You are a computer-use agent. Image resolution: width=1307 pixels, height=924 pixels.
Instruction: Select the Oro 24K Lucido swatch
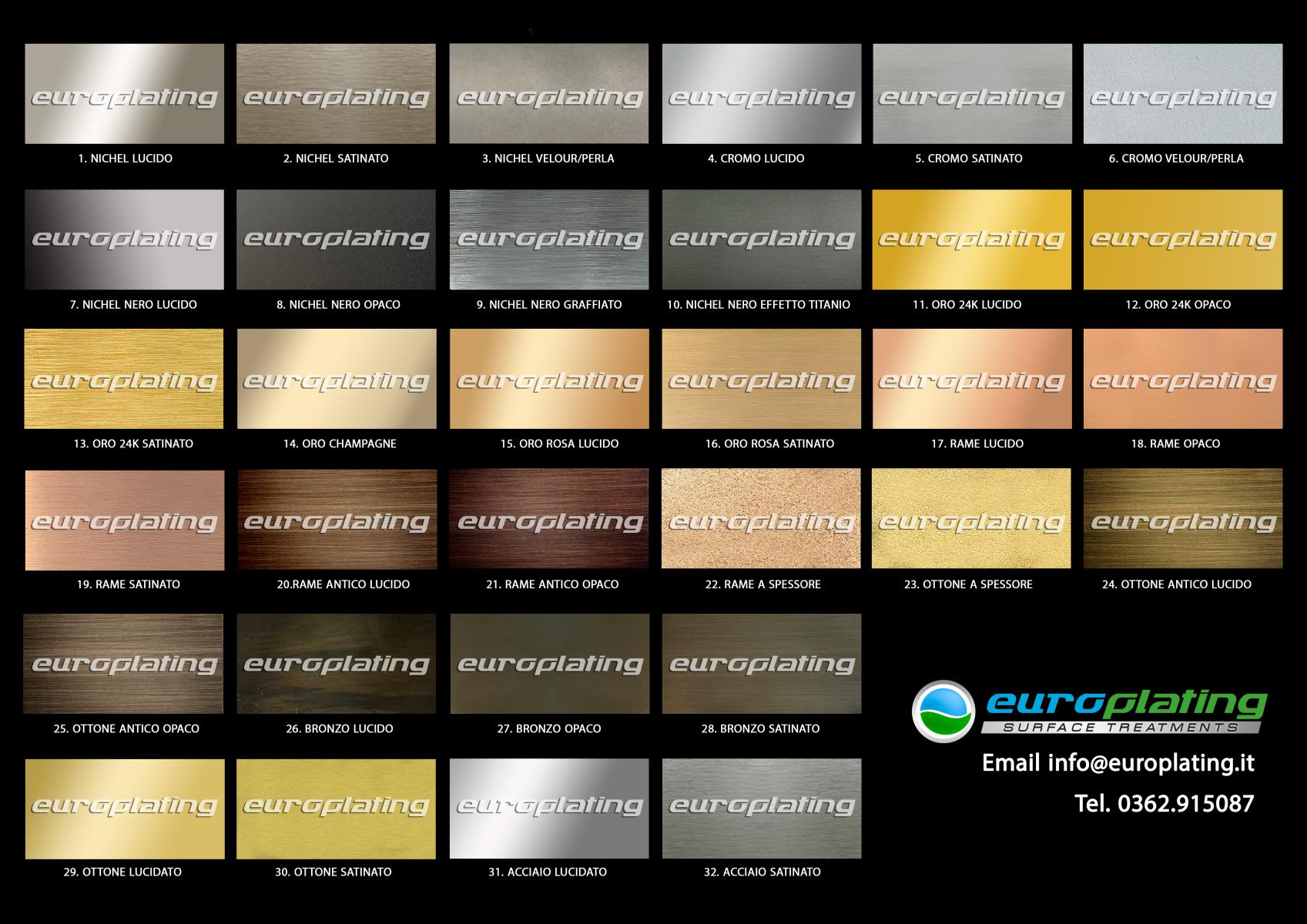click(x=972, y=239)
